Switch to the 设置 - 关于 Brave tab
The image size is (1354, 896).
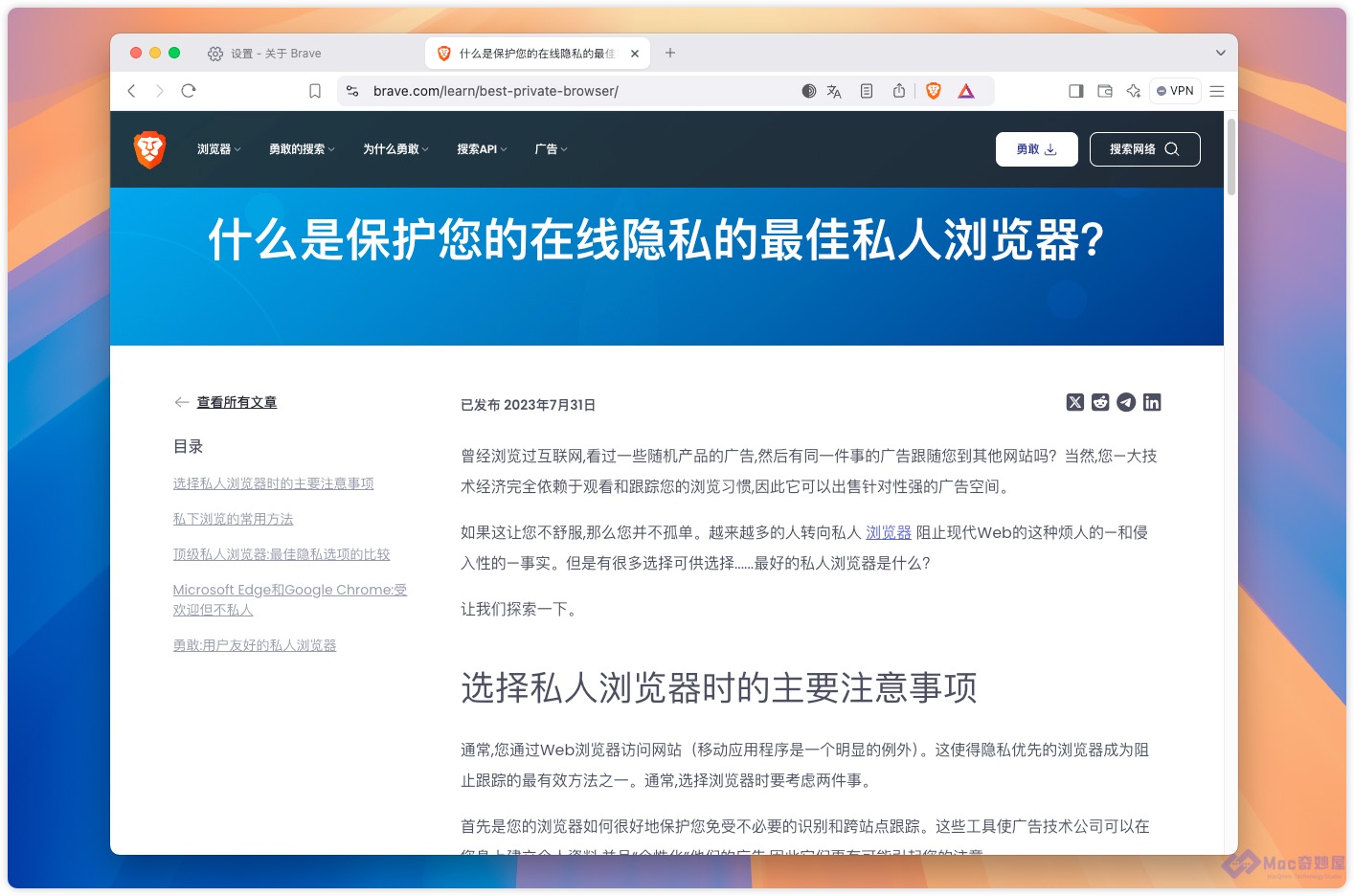click(276, 54)
